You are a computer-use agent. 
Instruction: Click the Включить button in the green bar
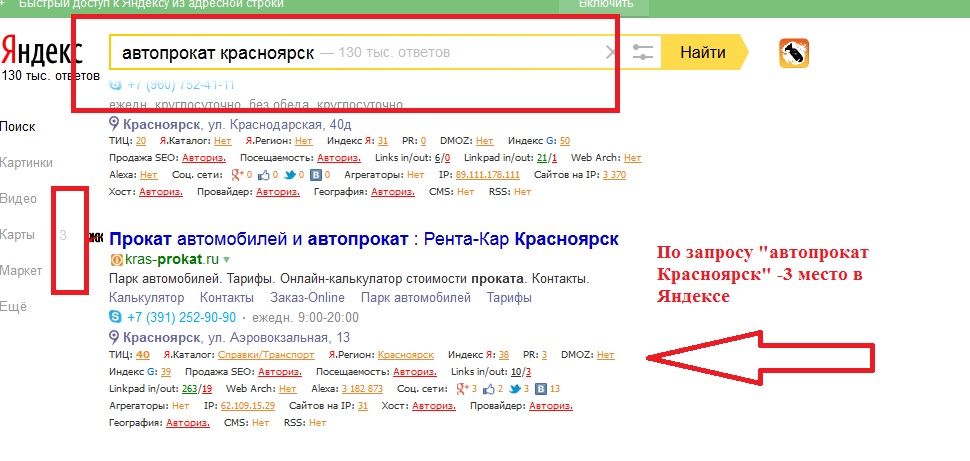[606, 4]
